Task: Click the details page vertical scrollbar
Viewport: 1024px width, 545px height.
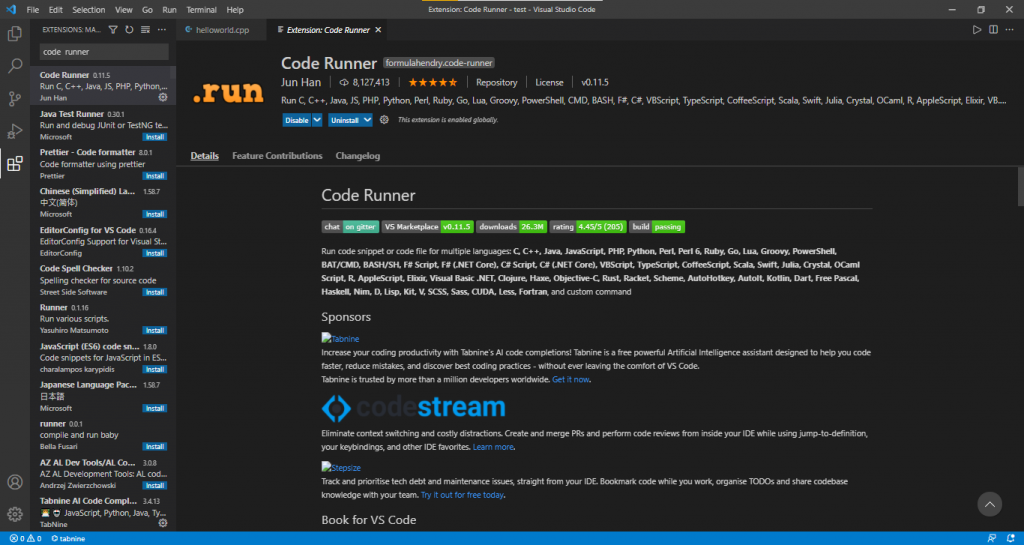Action: point(1020,185)
